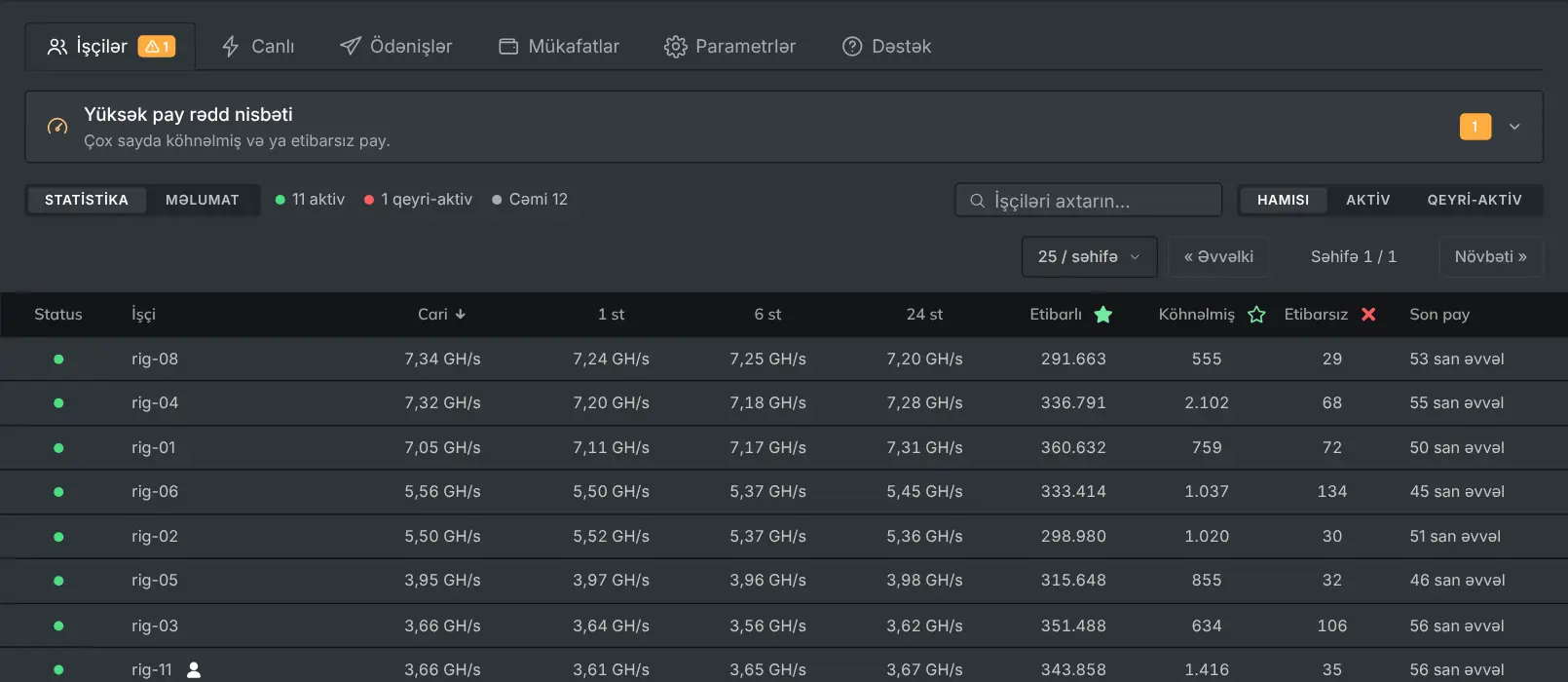The height and width of the screenshot is (682, 1568).
Task: Sort by 1 st column
Action: tap(611, 315)
